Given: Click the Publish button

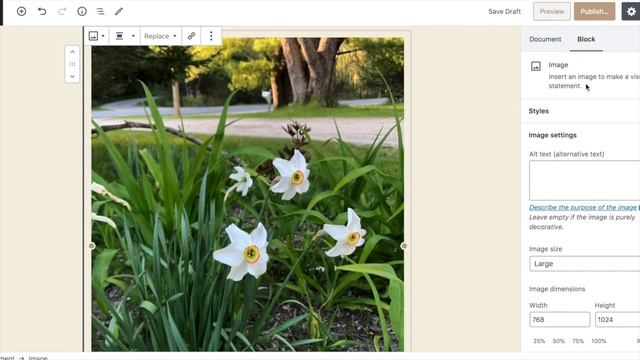Looking at the screenshot, I should click(594, 11).
